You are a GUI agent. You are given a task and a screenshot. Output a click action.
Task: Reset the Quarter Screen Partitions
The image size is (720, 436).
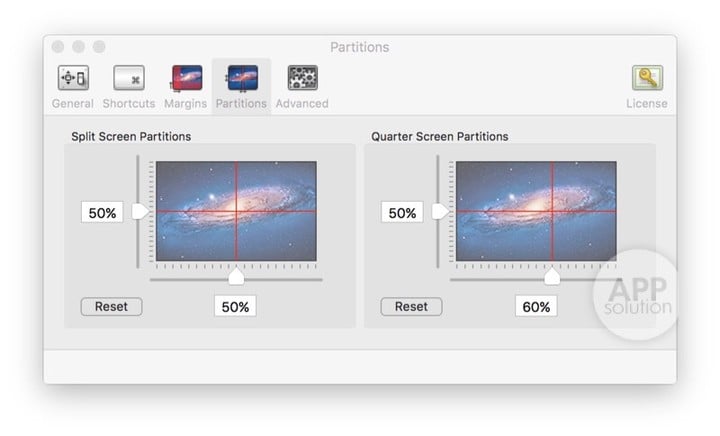[411, 307]
